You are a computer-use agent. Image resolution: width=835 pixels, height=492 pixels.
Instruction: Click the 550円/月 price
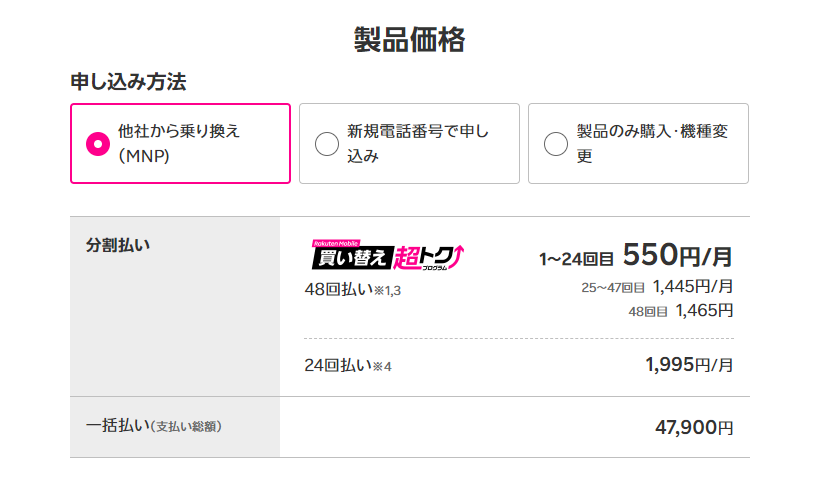677,257
